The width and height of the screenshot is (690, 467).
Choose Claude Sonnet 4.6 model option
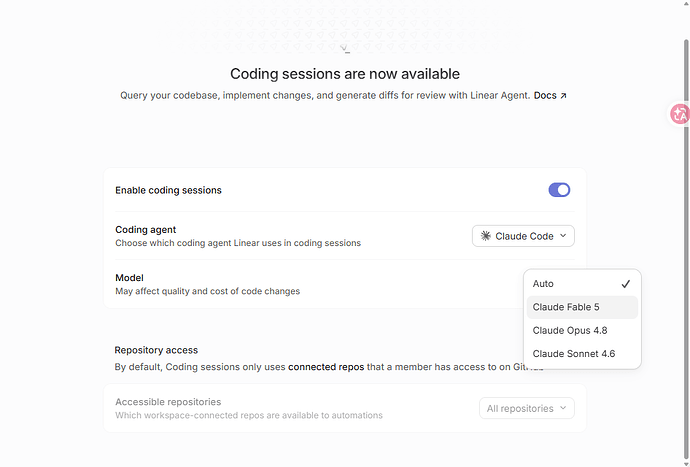pyautogui.click(x=582, y=354)
